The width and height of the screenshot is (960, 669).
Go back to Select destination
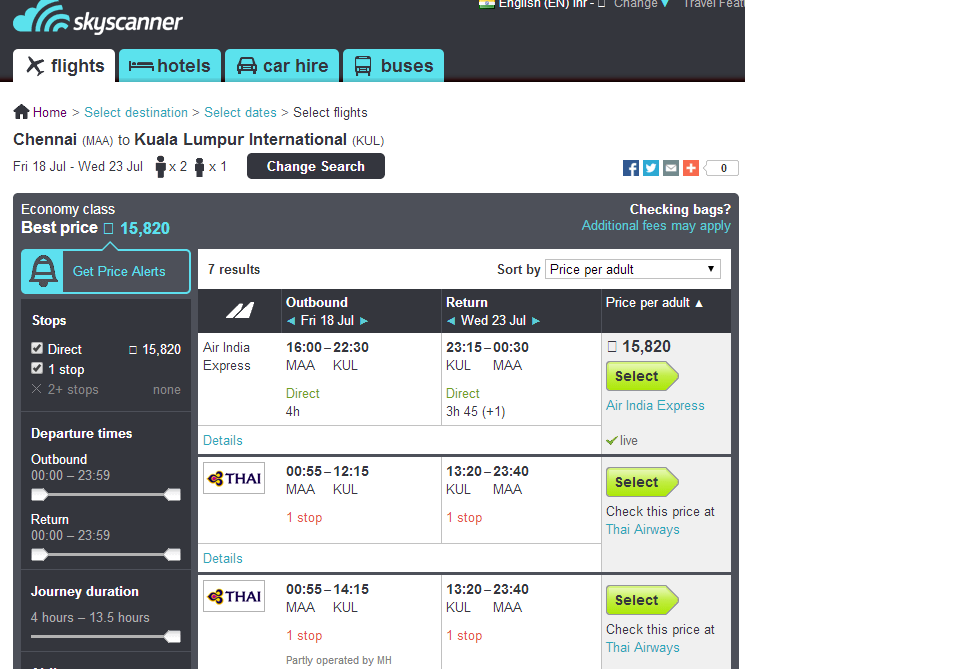(x=136, y=113)
